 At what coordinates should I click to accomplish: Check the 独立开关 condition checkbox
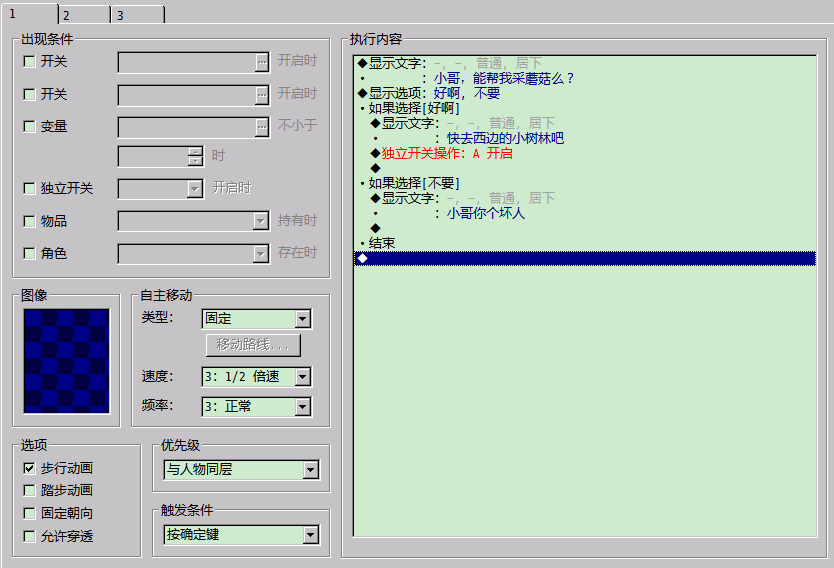pos(29,188)
